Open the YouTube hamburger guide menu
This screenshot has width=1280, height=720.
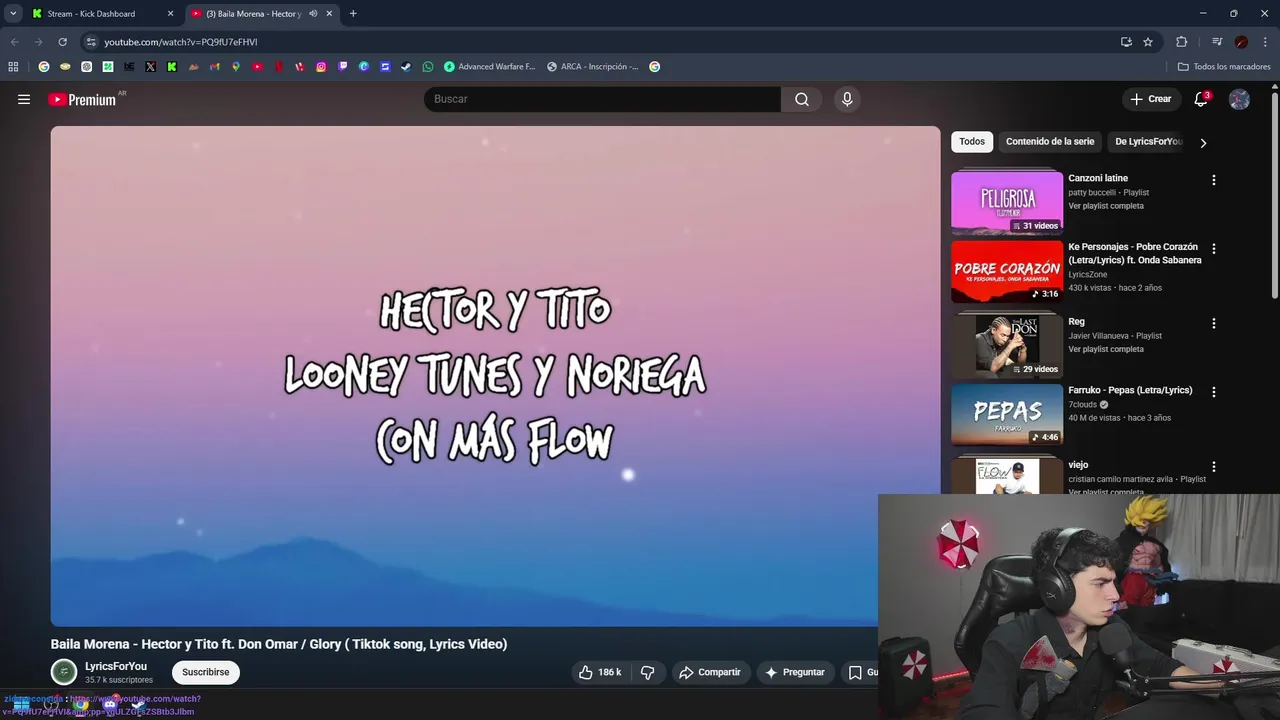pos(24,99)
